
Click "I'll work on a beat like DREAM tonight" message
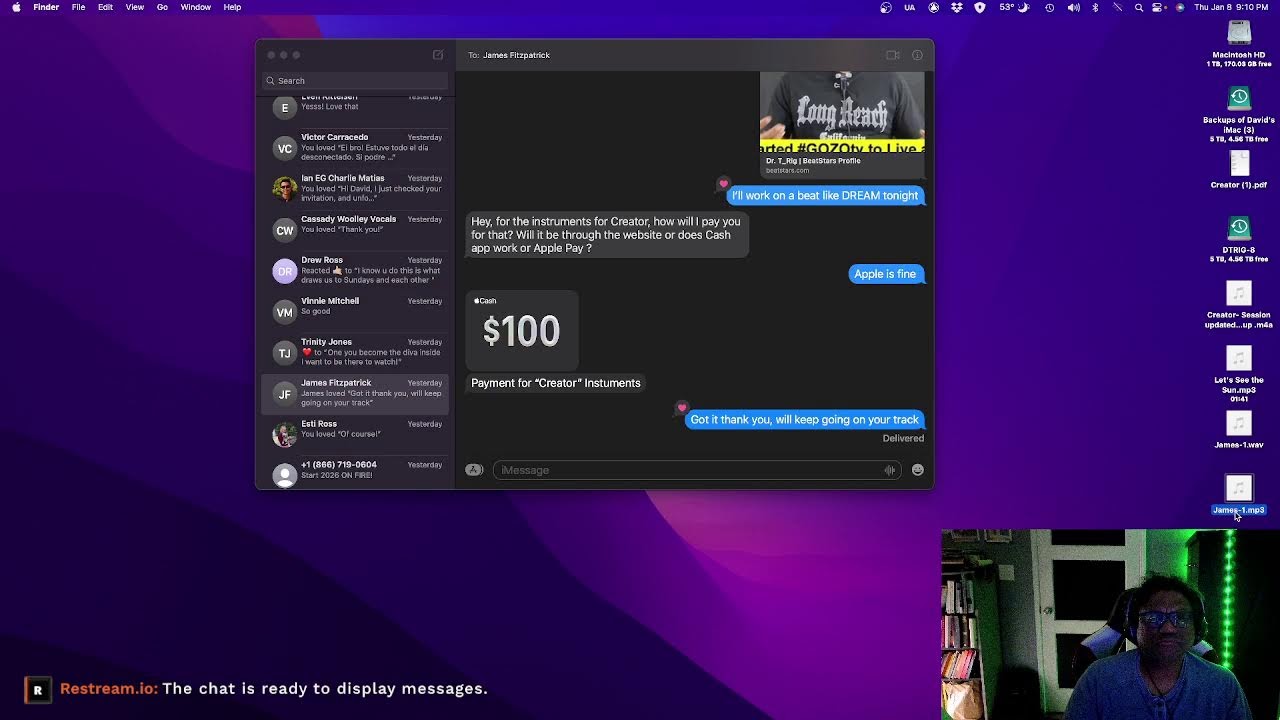click(825, 196)
